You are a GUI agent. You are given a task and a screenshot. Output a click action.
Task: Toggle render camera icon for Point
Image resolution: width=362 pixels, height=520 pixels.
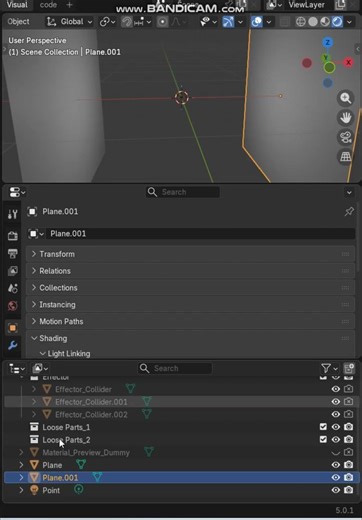click(348, 490)
